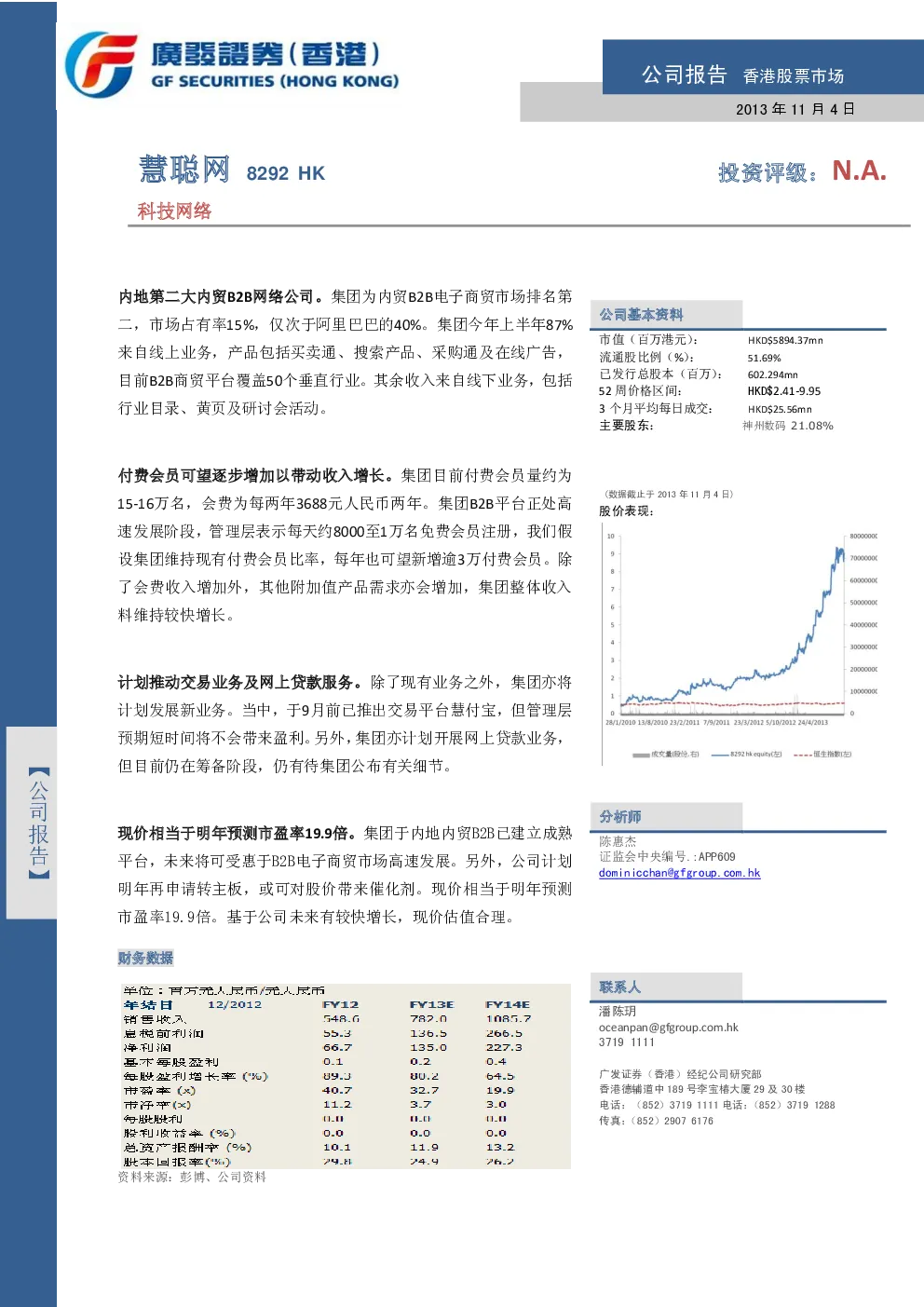Click the free float ratio 51.69%
924x1307 pixels.
click(764, 358)
